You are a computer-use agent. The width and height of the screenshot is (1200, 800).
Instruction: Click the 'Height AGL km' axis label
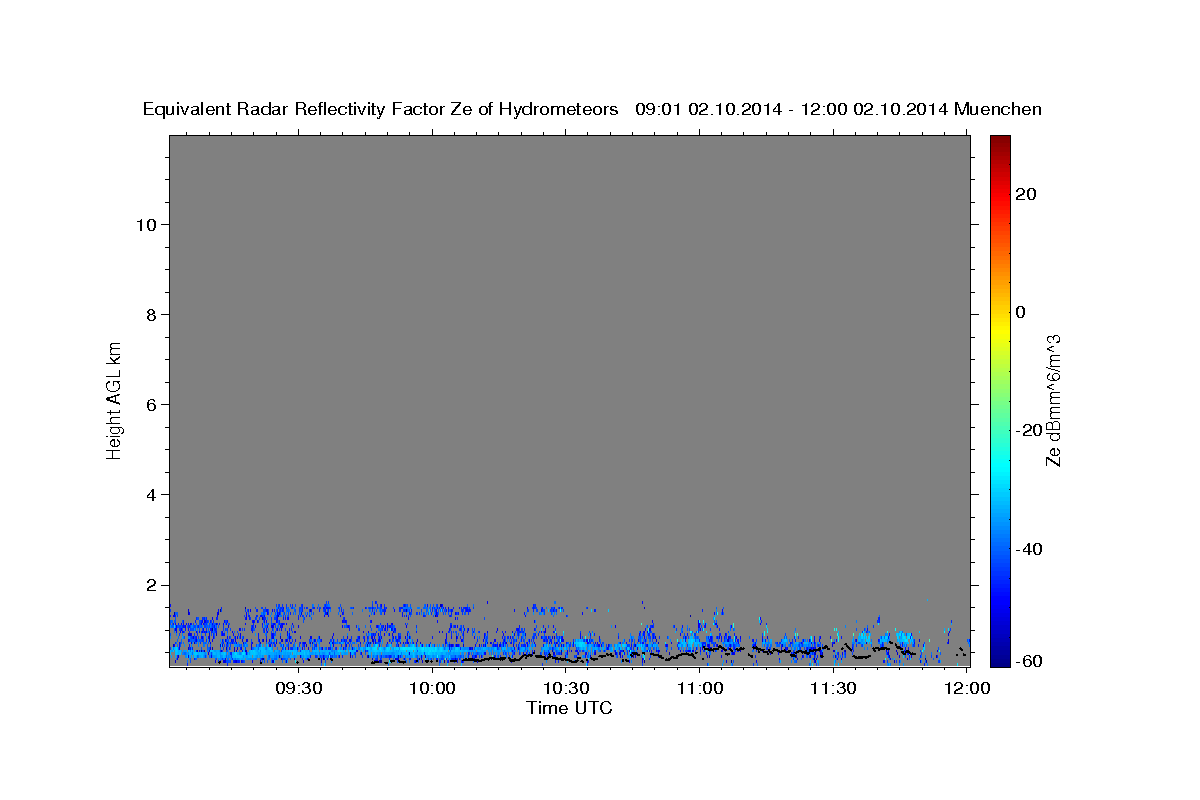(x=114, y=400)
